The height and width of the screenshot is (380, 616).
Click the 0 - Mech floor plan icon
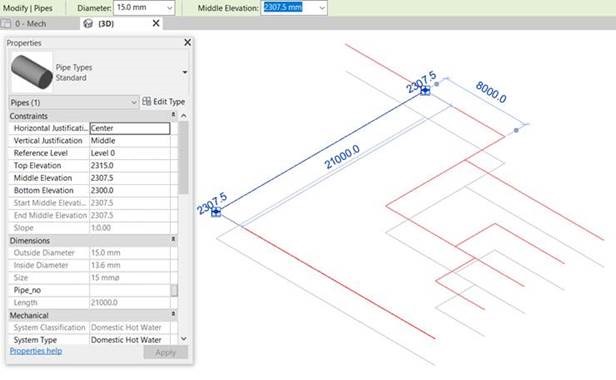6,24
